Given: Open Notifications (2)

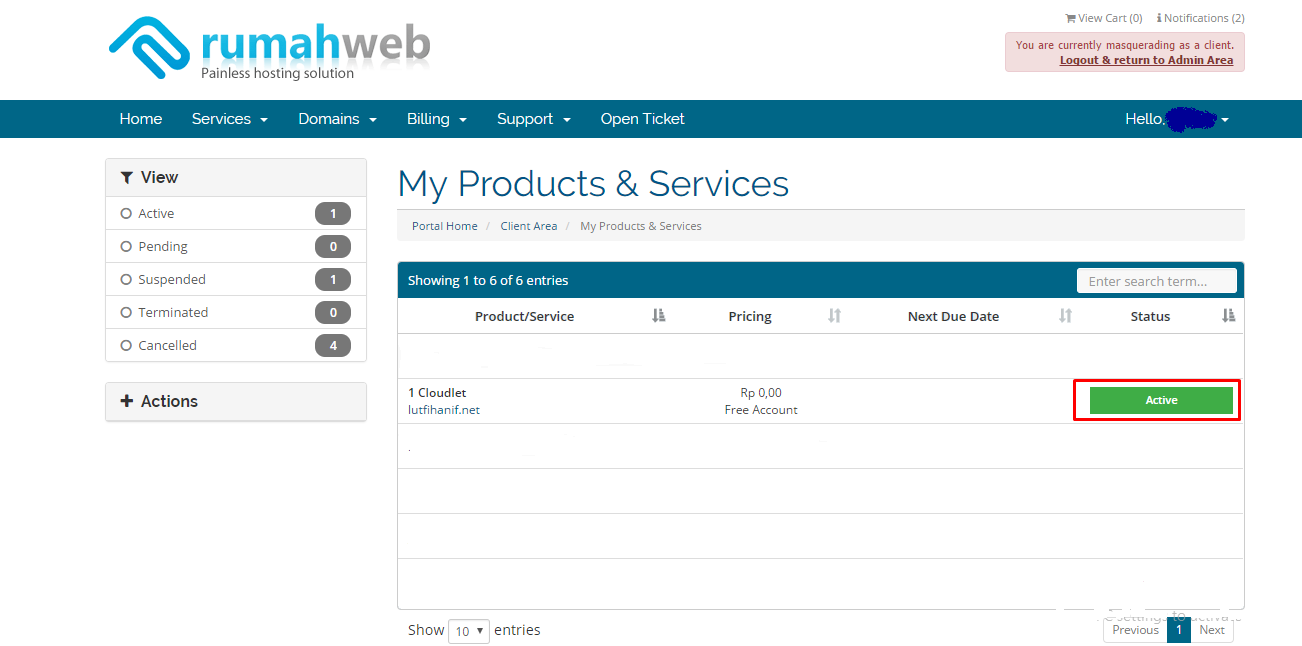Looking at the screenshot, I should (1201, 18).
